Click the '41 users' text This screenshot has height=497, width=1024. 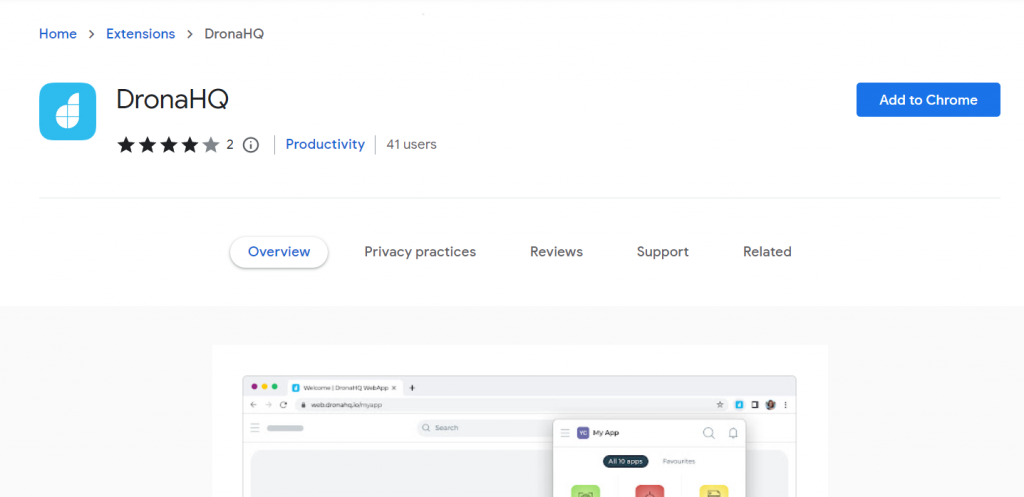tap(411, 144)
